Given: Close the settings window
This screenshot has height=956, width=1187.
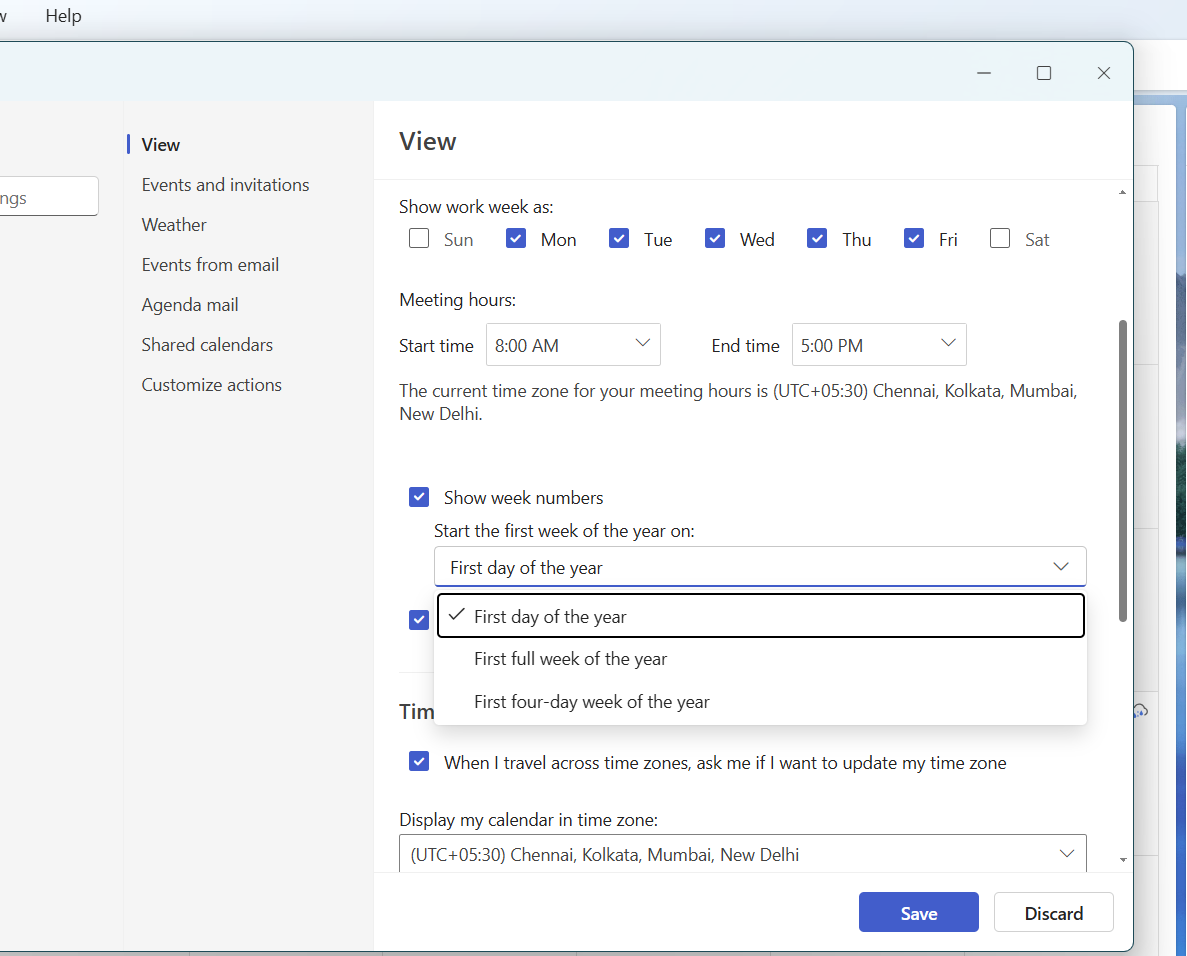Looking at the screenshot, I should tap(1104, 73).
